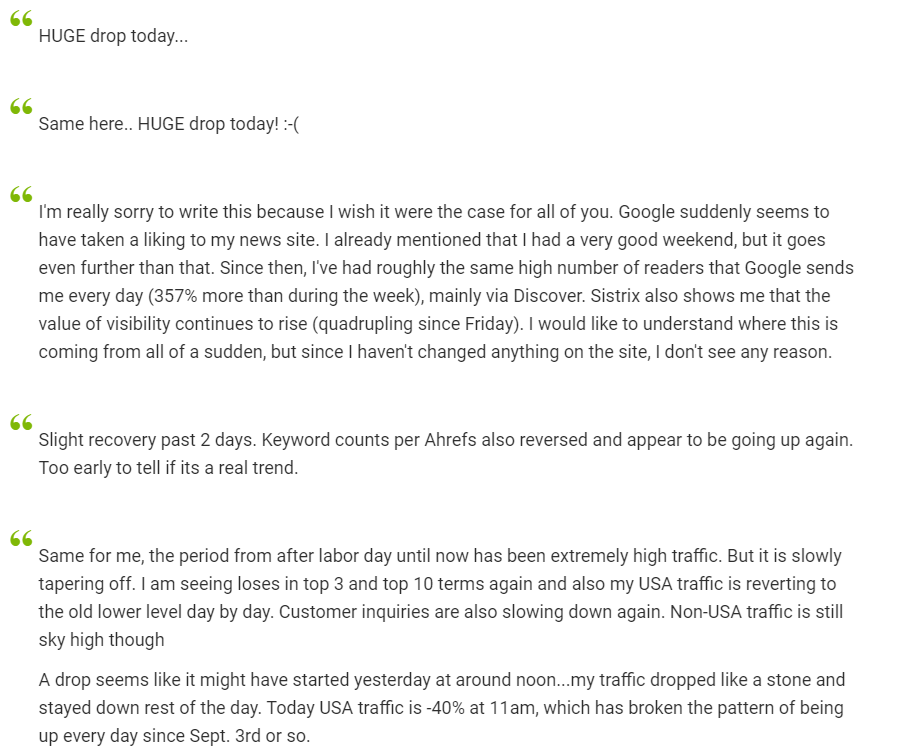Click "sky high though" text
897x752 pixels.
click(101, 640)
